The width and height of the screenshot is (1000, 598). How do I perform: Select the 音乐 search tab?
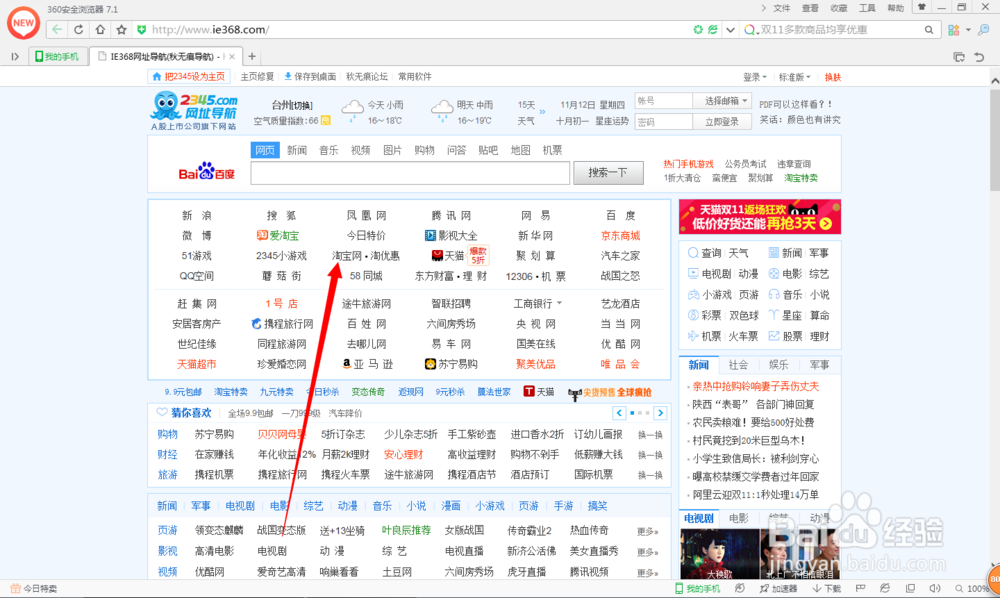tap(328, 150)
